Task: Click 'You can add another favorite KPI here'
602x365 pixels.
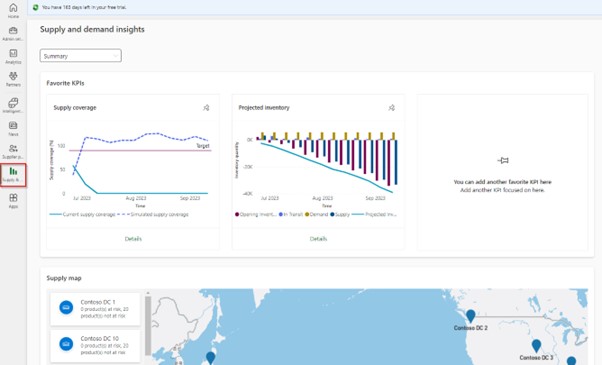Action: [503, 182]
